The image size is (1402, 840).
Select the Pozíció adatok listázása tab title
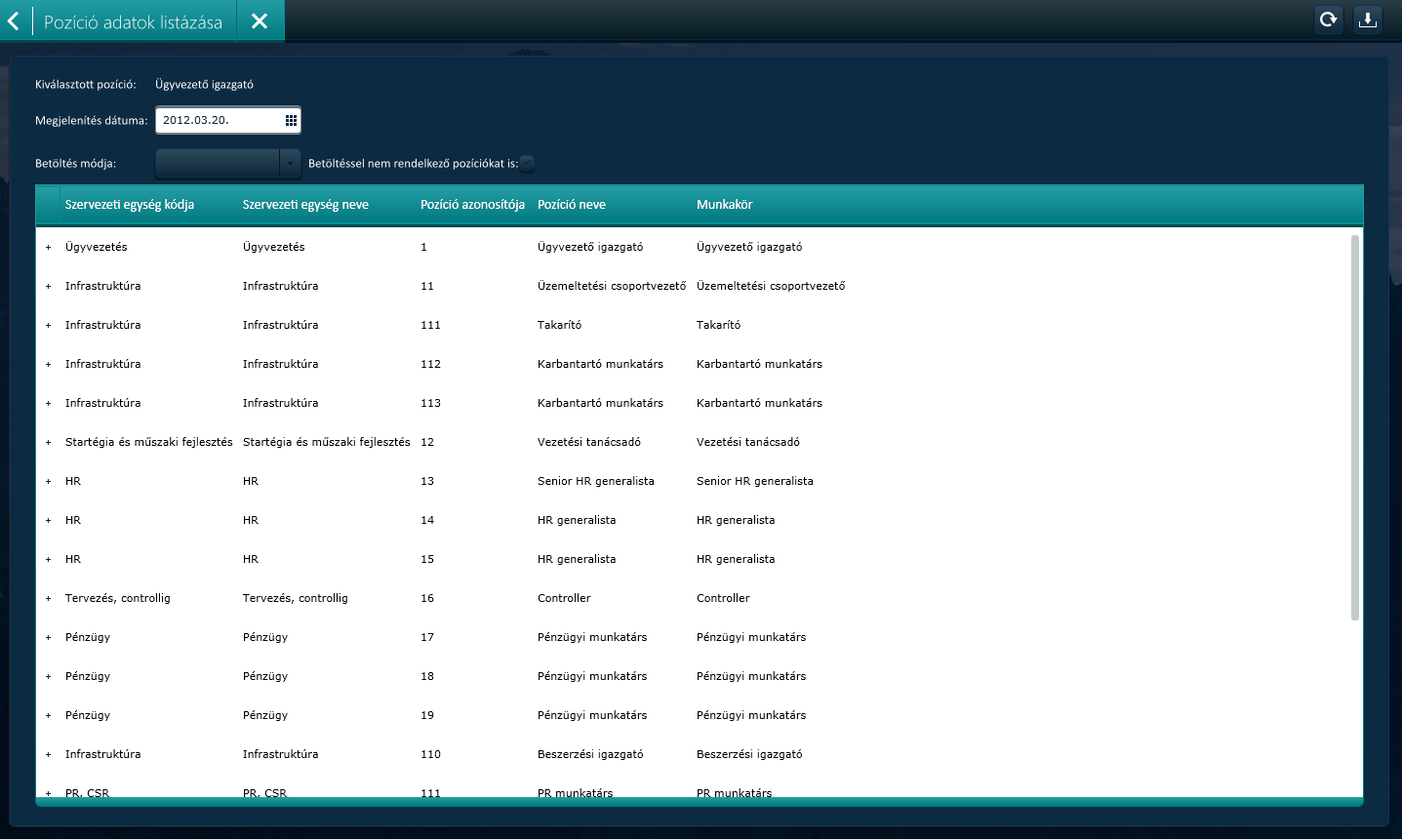[133, 22]
